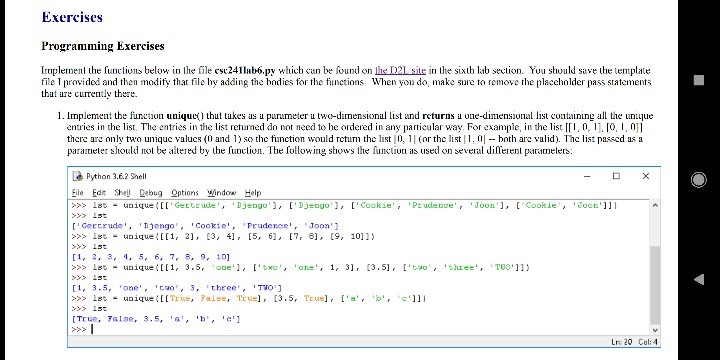Open the Shell menu
720x360 pixels.
click(122, 193)
